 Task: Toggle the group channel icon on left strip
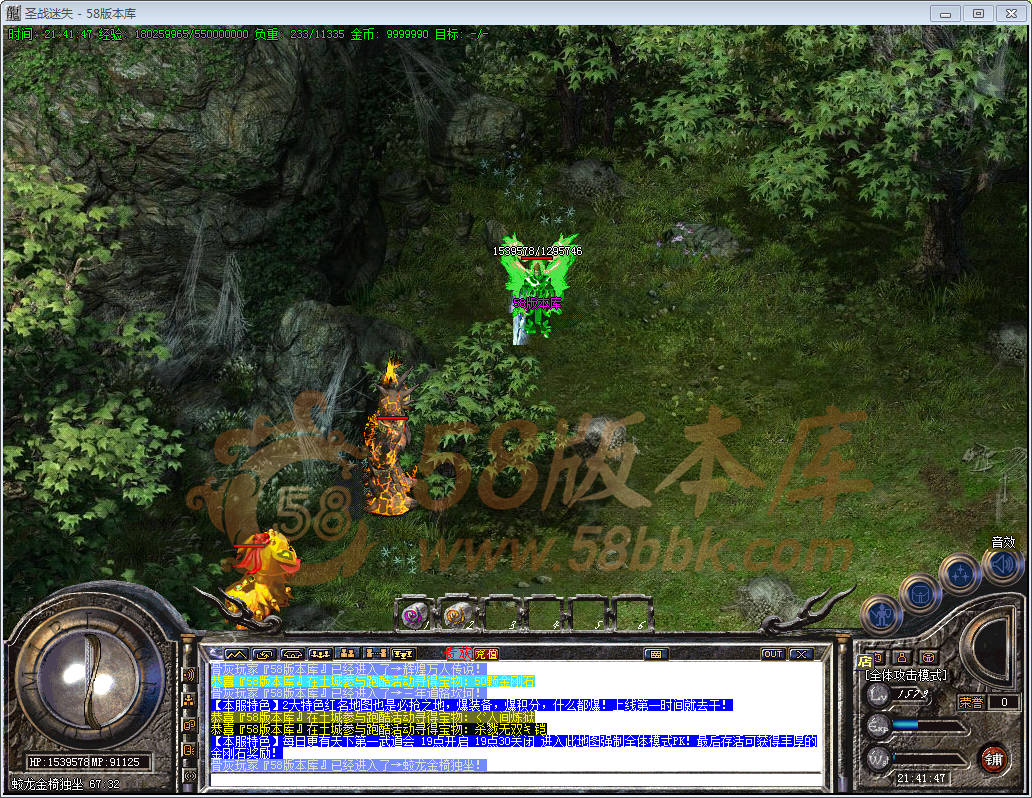(189, 699)
